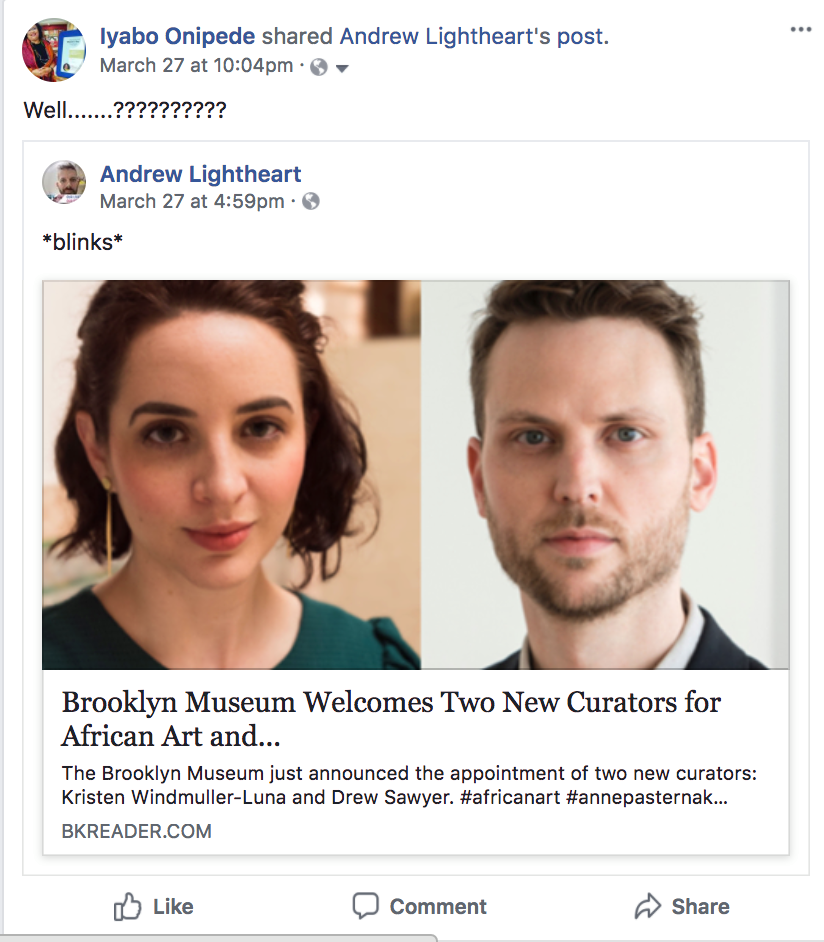Open Andrew Lightheart's name in shared post

[201, 174]
